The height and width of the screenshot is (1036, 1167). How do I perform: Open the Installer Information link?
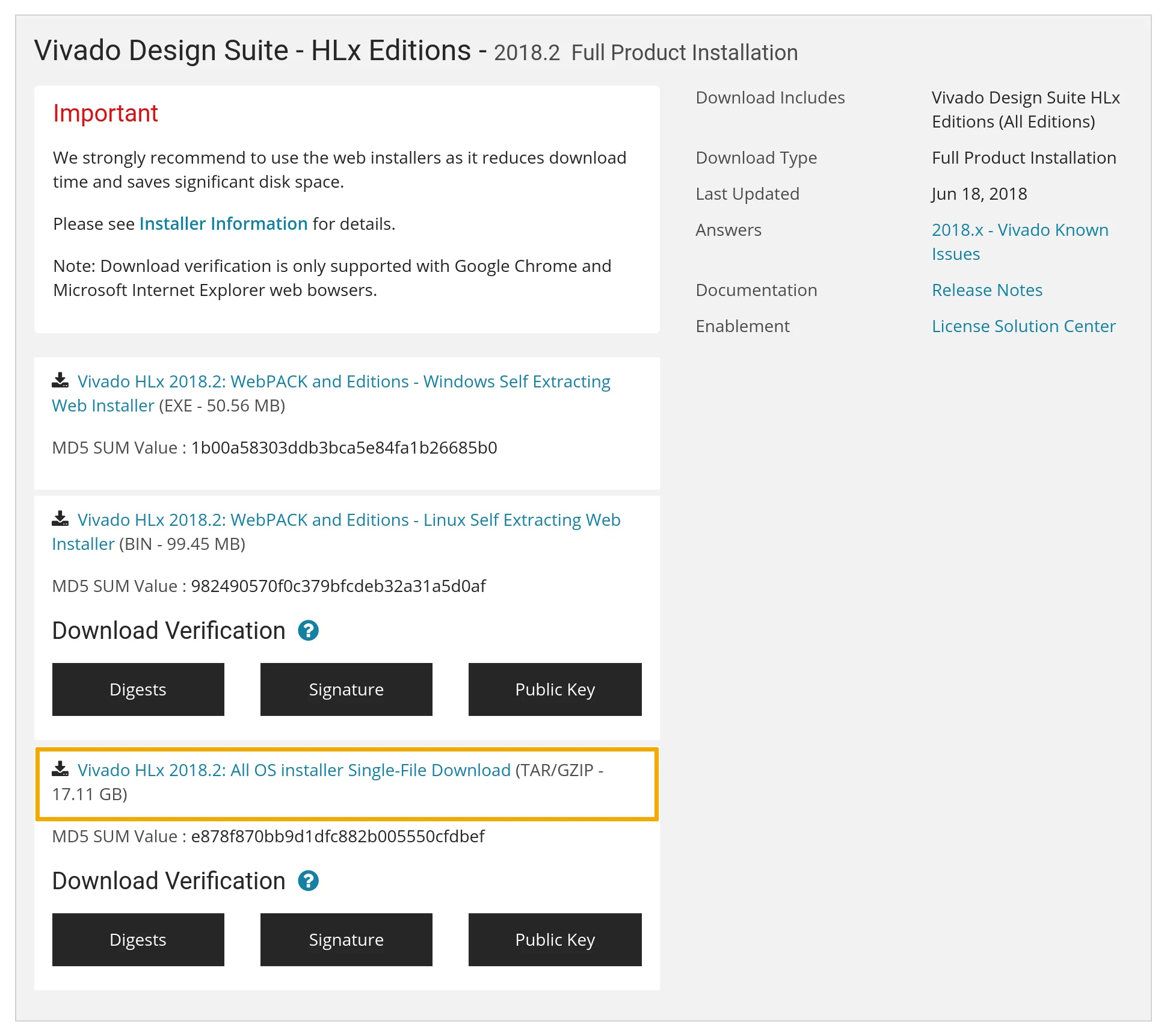click(223, 224)
